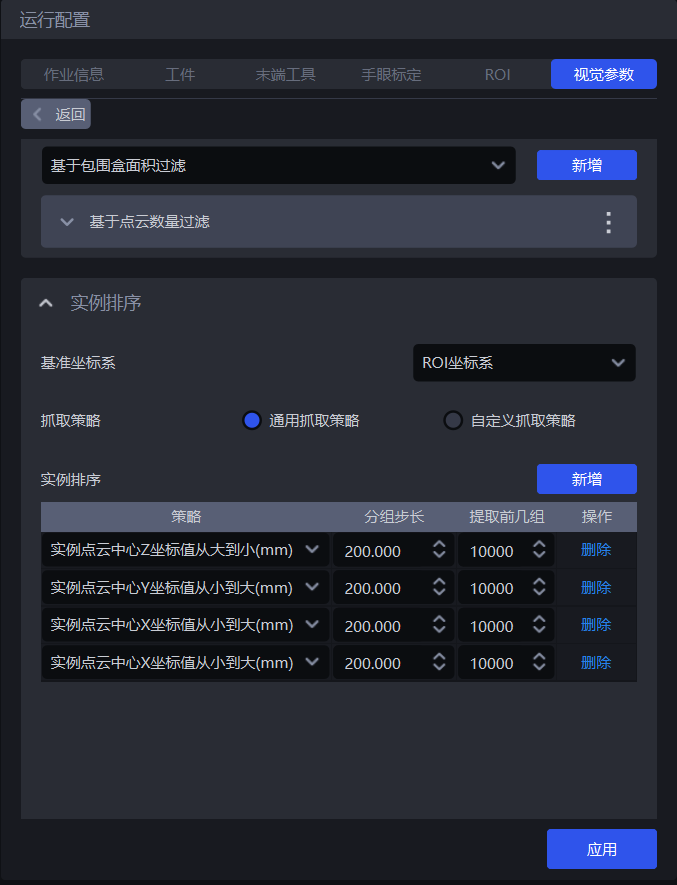Open the 基于包围盒面积过滤 dropdown
677x885 pixels.
pyautogui.click(x=278, y=166)
